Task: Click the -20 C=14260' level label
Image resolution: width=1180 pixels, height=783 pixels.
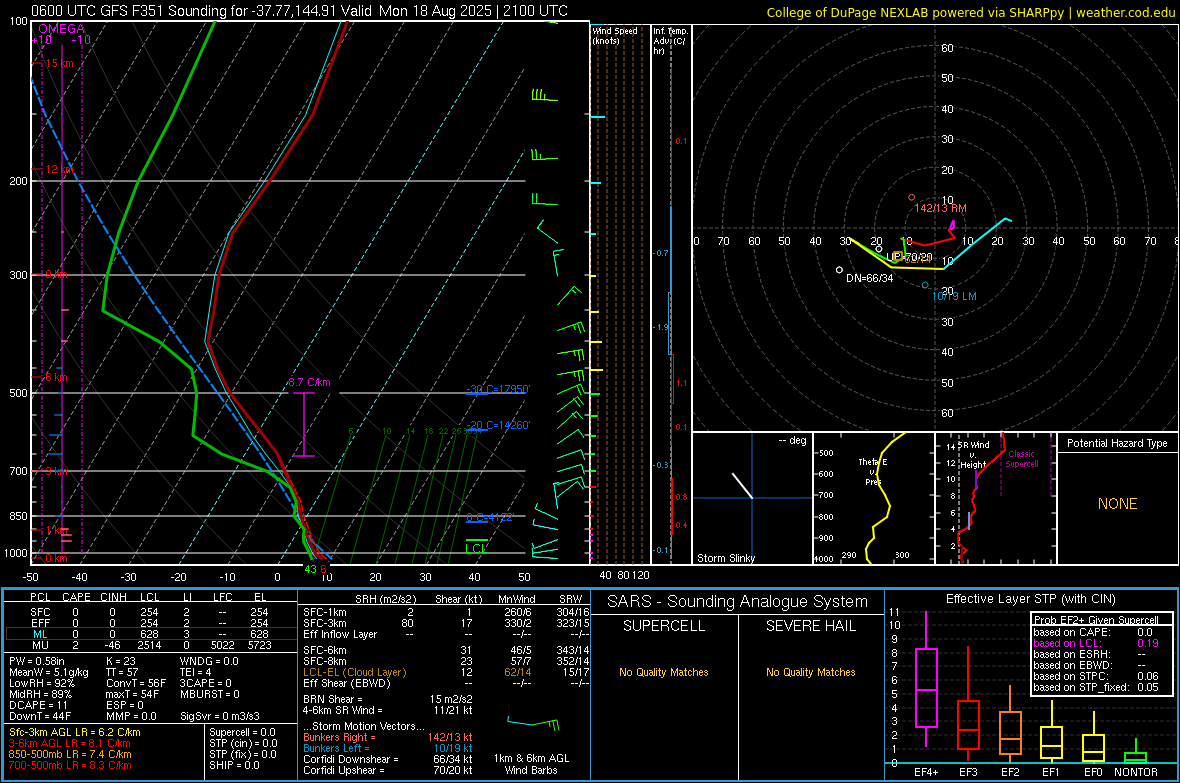Action: [498, 425]
